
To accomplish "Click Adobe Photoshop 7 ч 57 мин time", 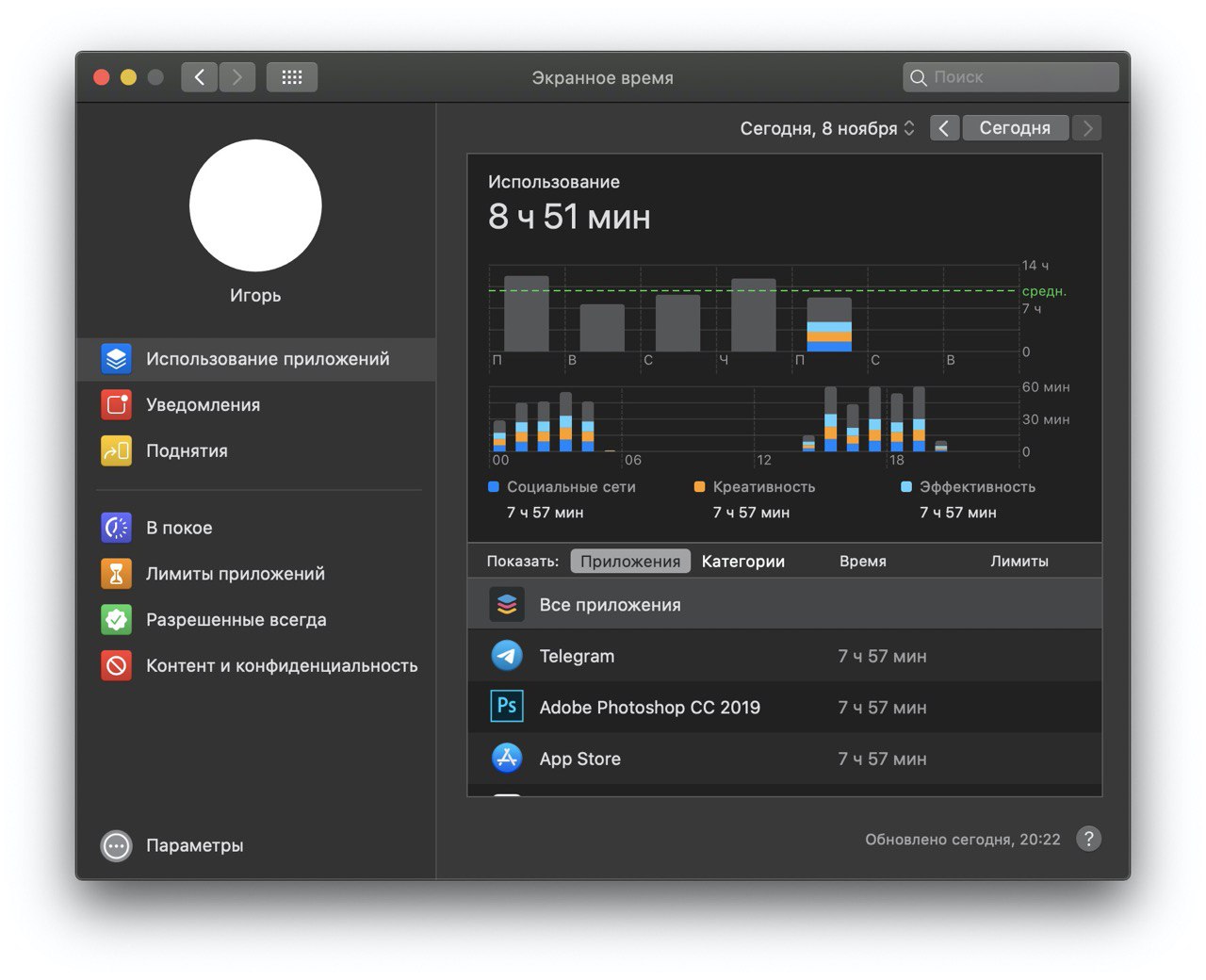I will 883,708.
